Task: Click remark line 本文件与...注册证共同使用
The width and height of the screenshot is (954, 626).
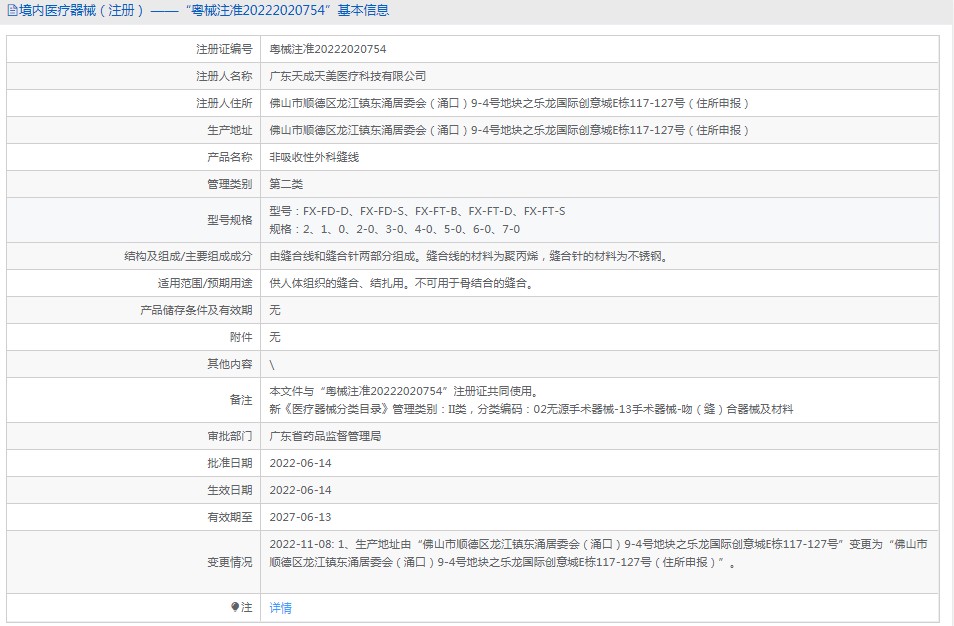Action: pos(404,391)
